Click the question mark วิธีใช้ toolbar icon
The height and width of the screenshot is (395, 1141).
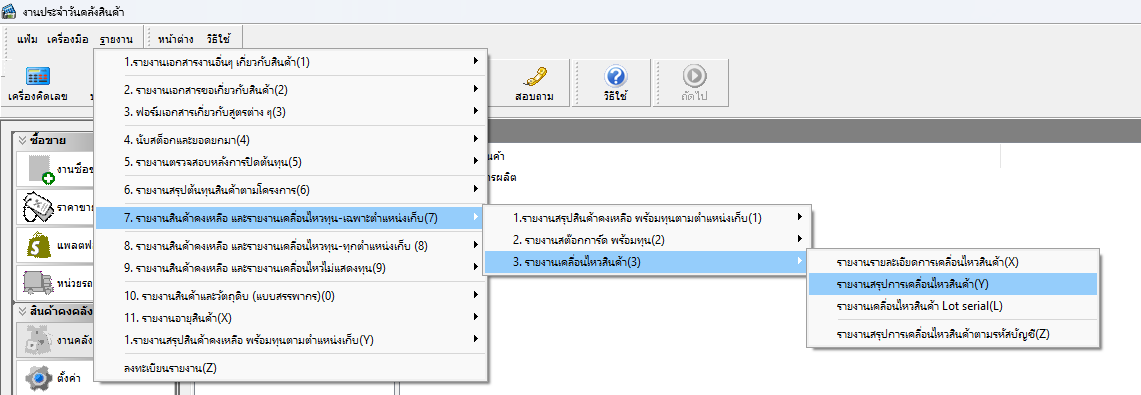pyautogui.click(x=616, y=76)
